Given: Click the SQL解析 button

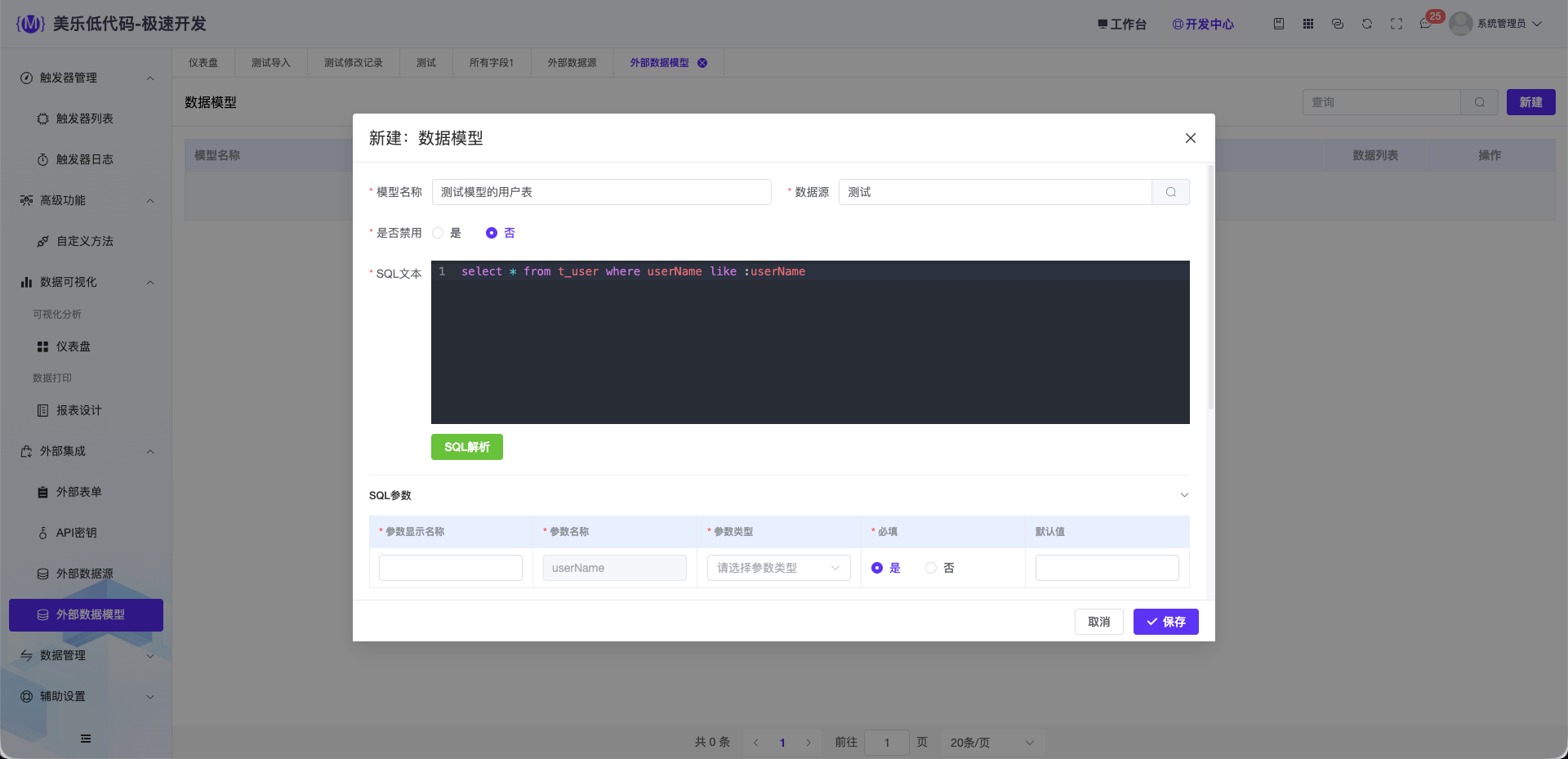Looking at the screenshot, I should click(467, 447).
